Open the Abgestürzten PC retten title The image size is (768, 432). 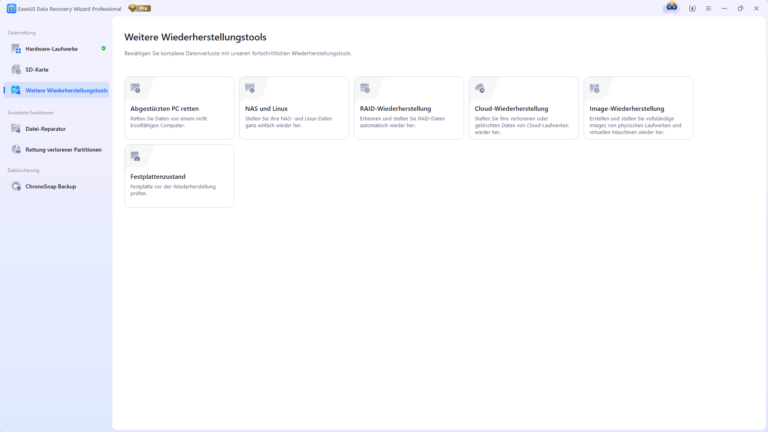(165, 109)
